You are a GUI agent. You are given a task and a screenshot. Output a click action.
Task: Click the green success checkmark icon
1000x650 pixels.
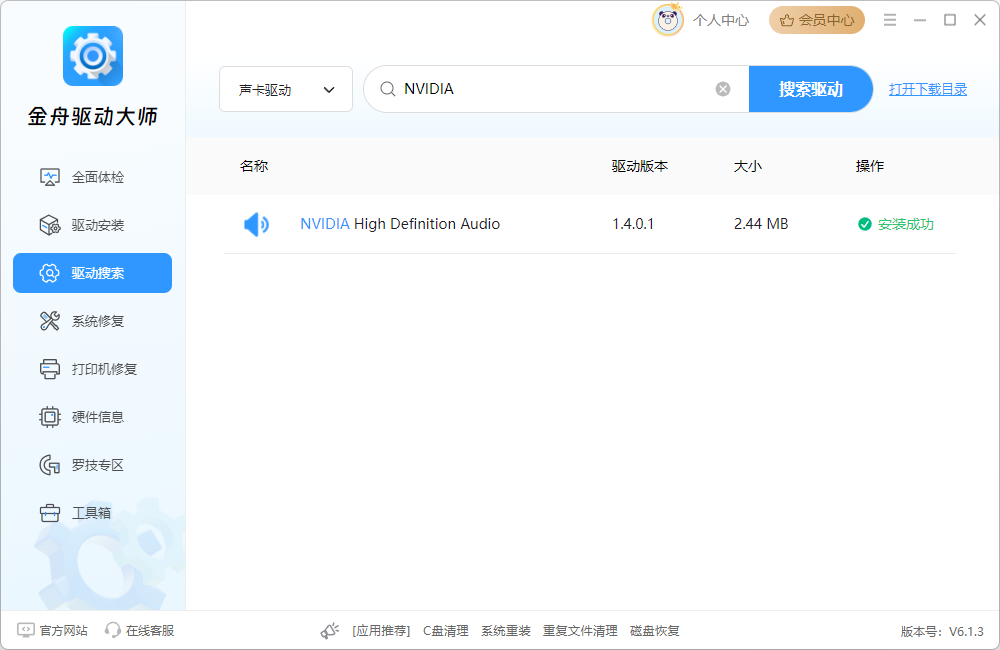click(x=865, y=224)
